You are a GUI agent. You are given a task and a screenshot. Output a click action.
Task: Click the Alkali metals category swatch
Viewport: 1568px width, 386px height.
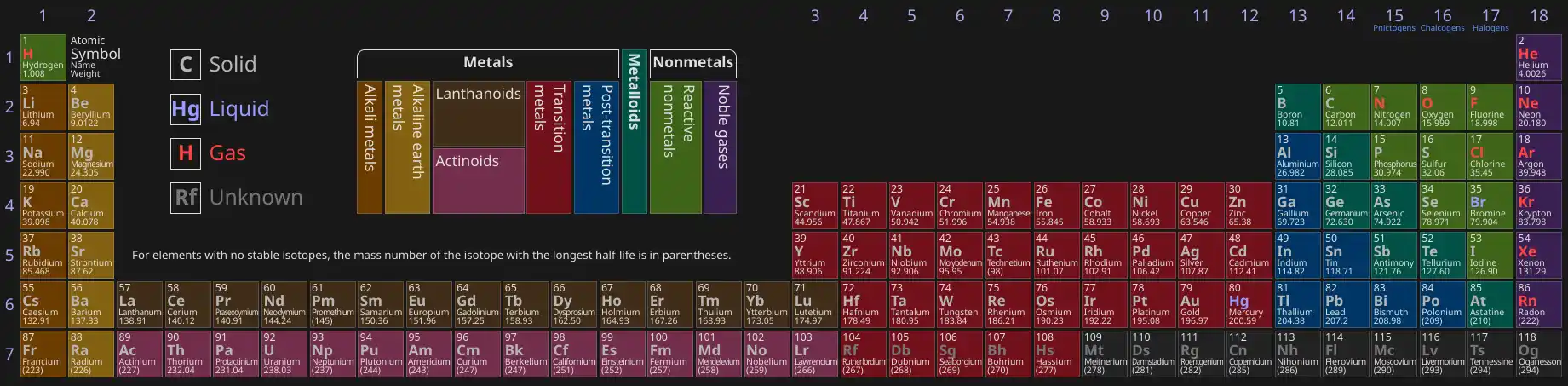coord(369,147)
